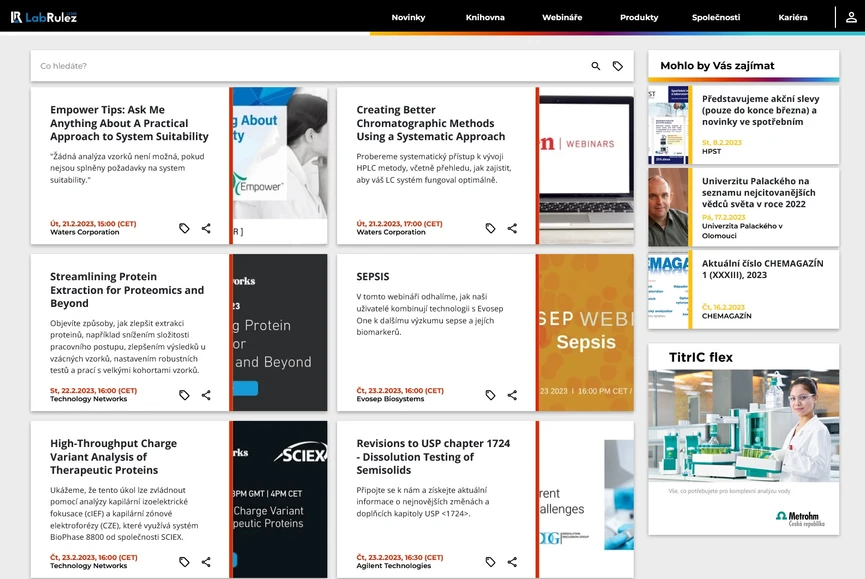Share the SEPSIS webinar
Screen dimensions: 865x579
click(512, 395)
